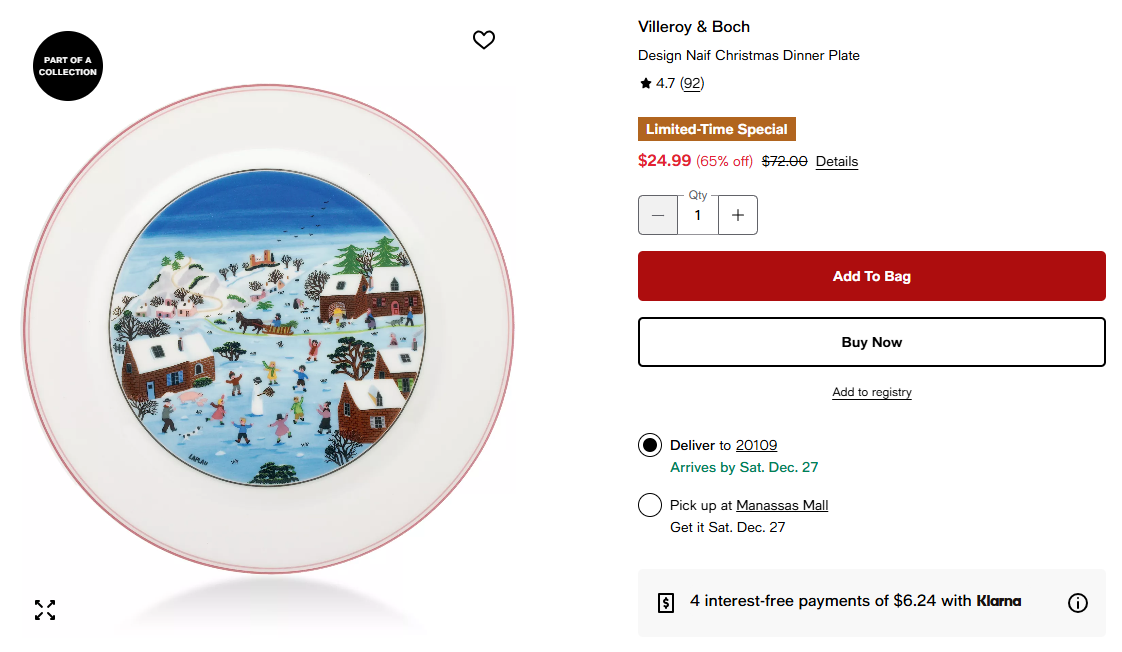Click the Limited-Time Special badge
This screenshot has height=652, width=1122.
716,129
